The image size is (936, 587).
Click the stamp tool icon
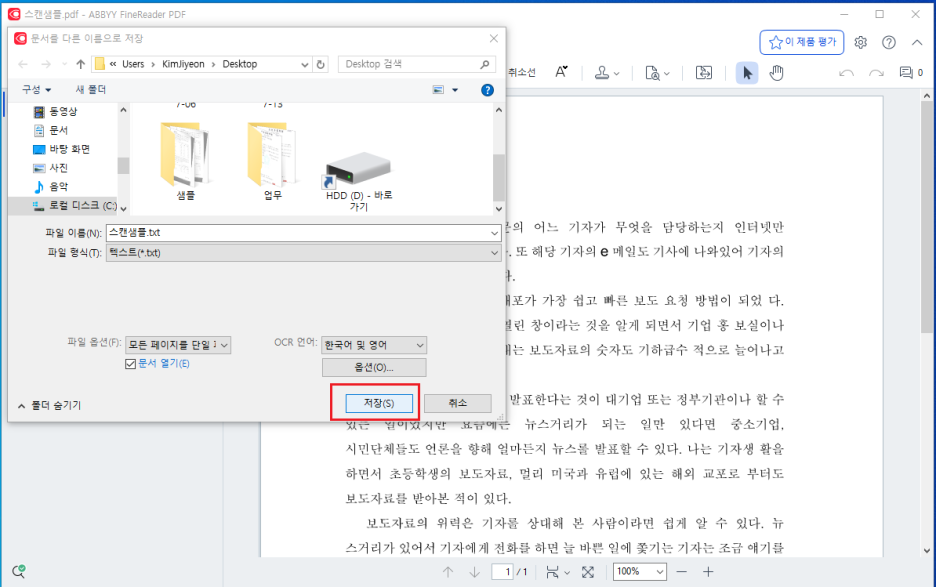pyautogui.click(x=602, y=73)
